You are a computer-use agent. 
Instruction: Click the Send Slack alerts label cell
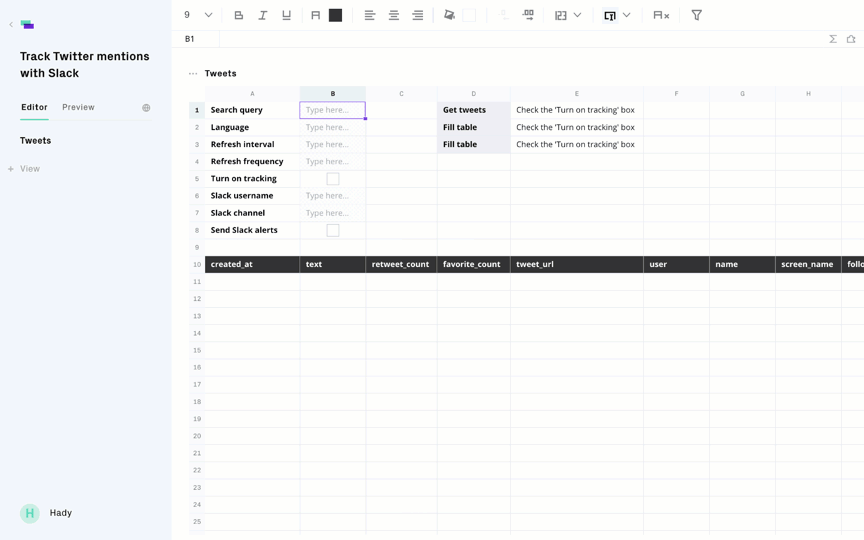(252, 230)
